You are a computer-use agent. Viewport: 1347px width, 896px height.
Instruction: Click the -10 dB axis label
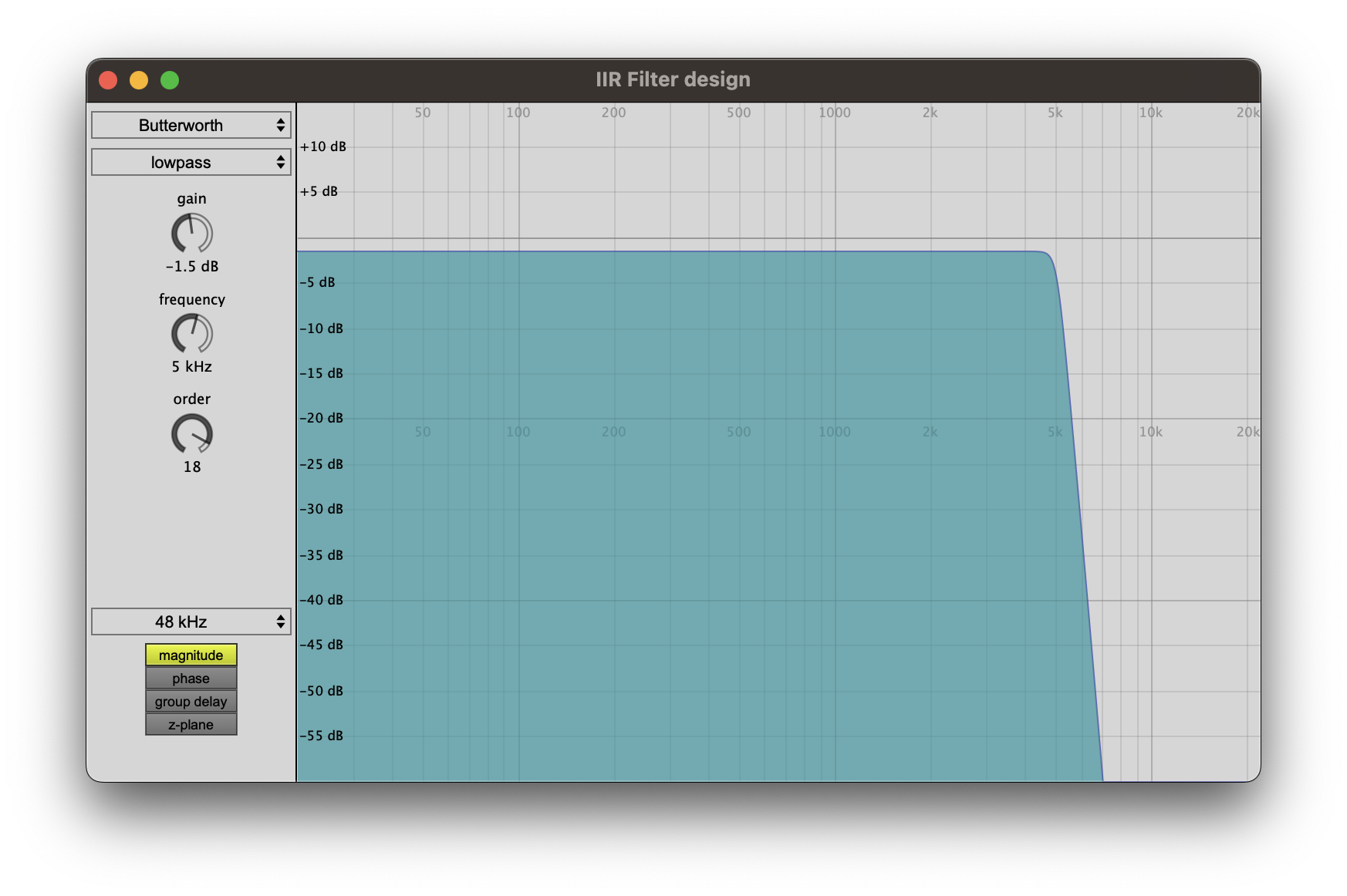click(x=322, y=328)
